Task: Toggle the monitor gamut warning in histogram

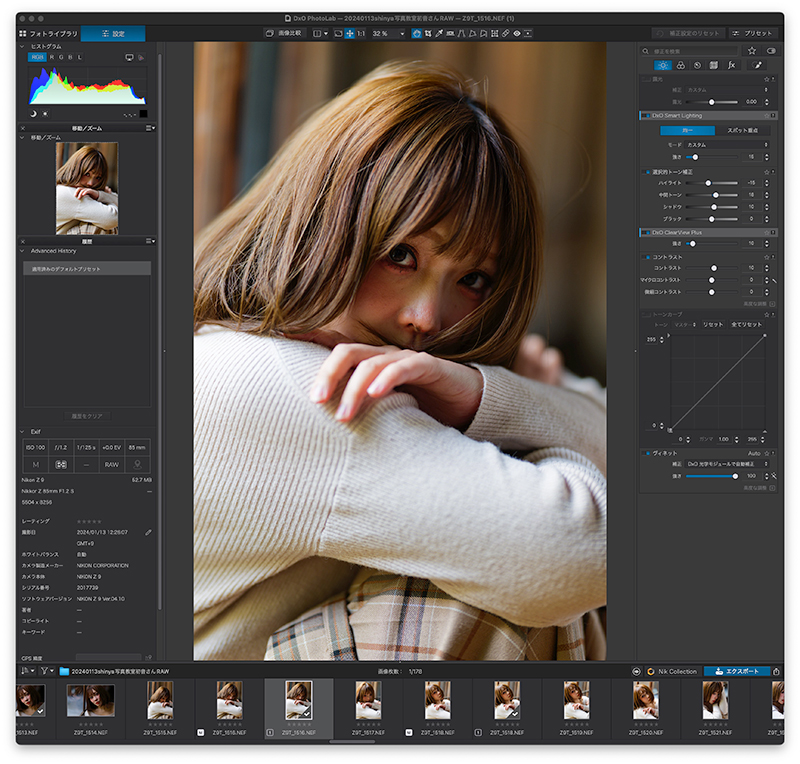Action: 129,58
